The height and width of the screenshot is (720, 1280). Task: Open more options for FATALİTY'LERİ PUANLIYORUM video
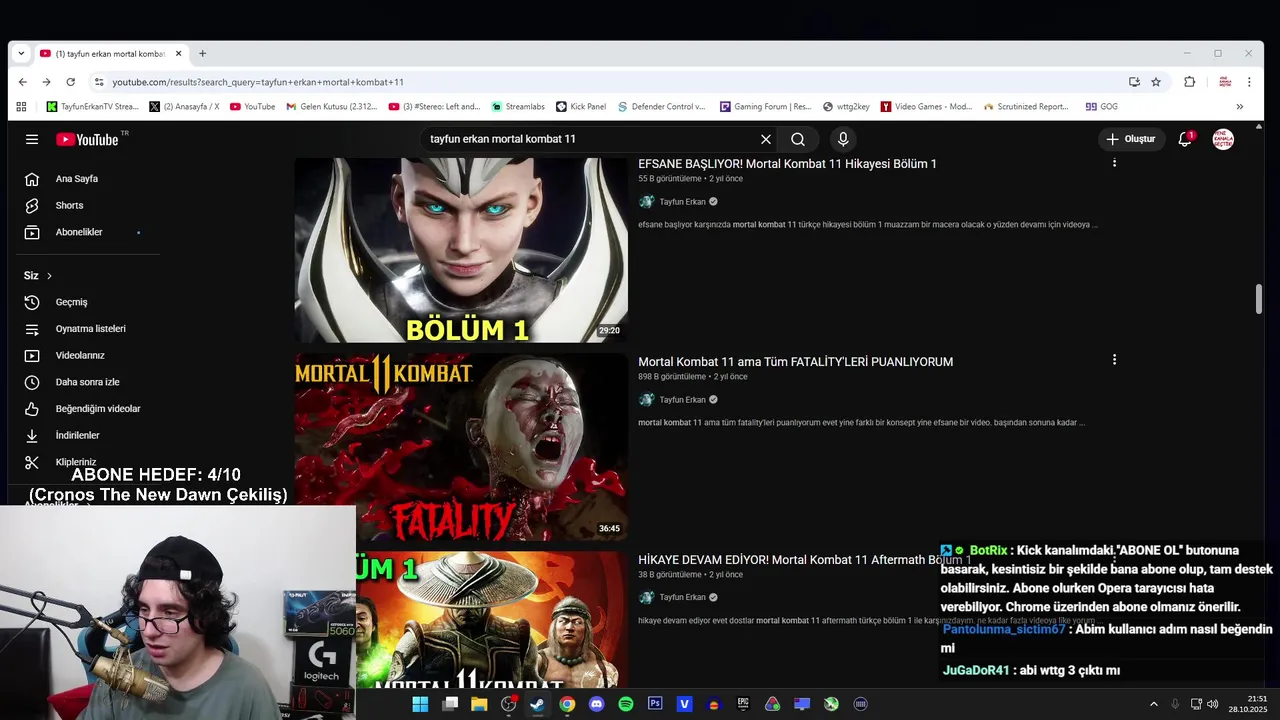1114,360
